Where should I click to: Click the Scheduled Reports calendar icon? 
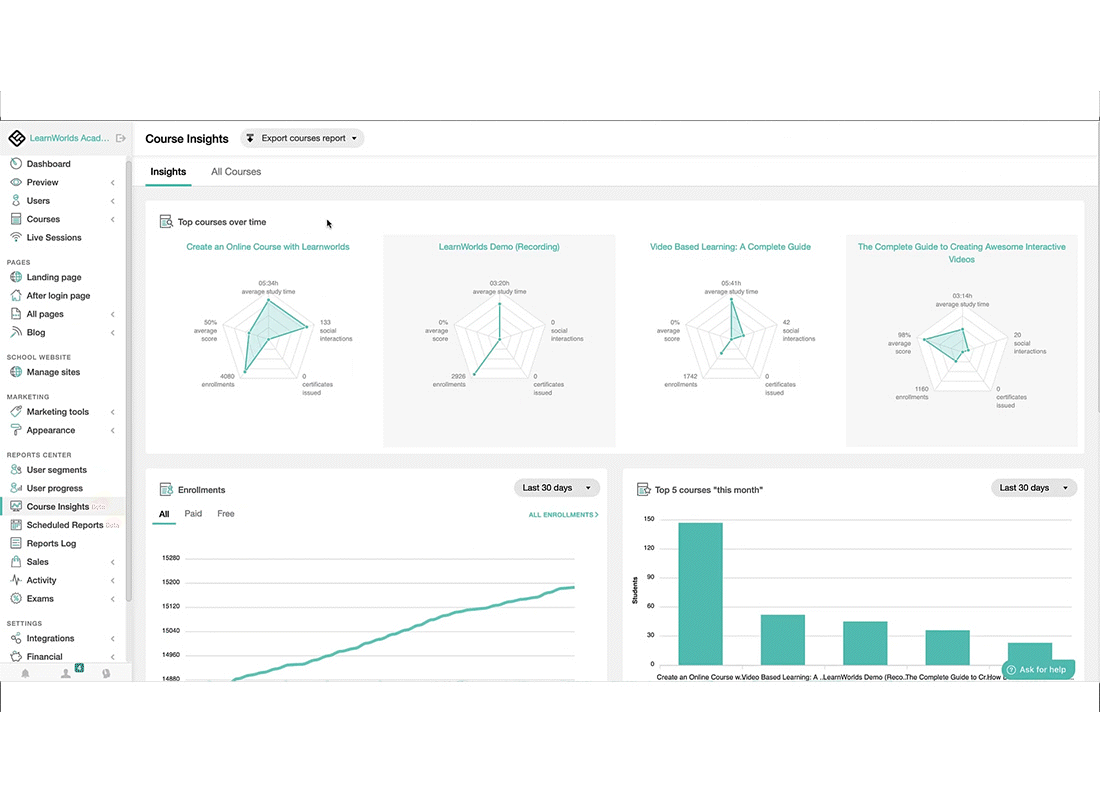coord(16,525)
